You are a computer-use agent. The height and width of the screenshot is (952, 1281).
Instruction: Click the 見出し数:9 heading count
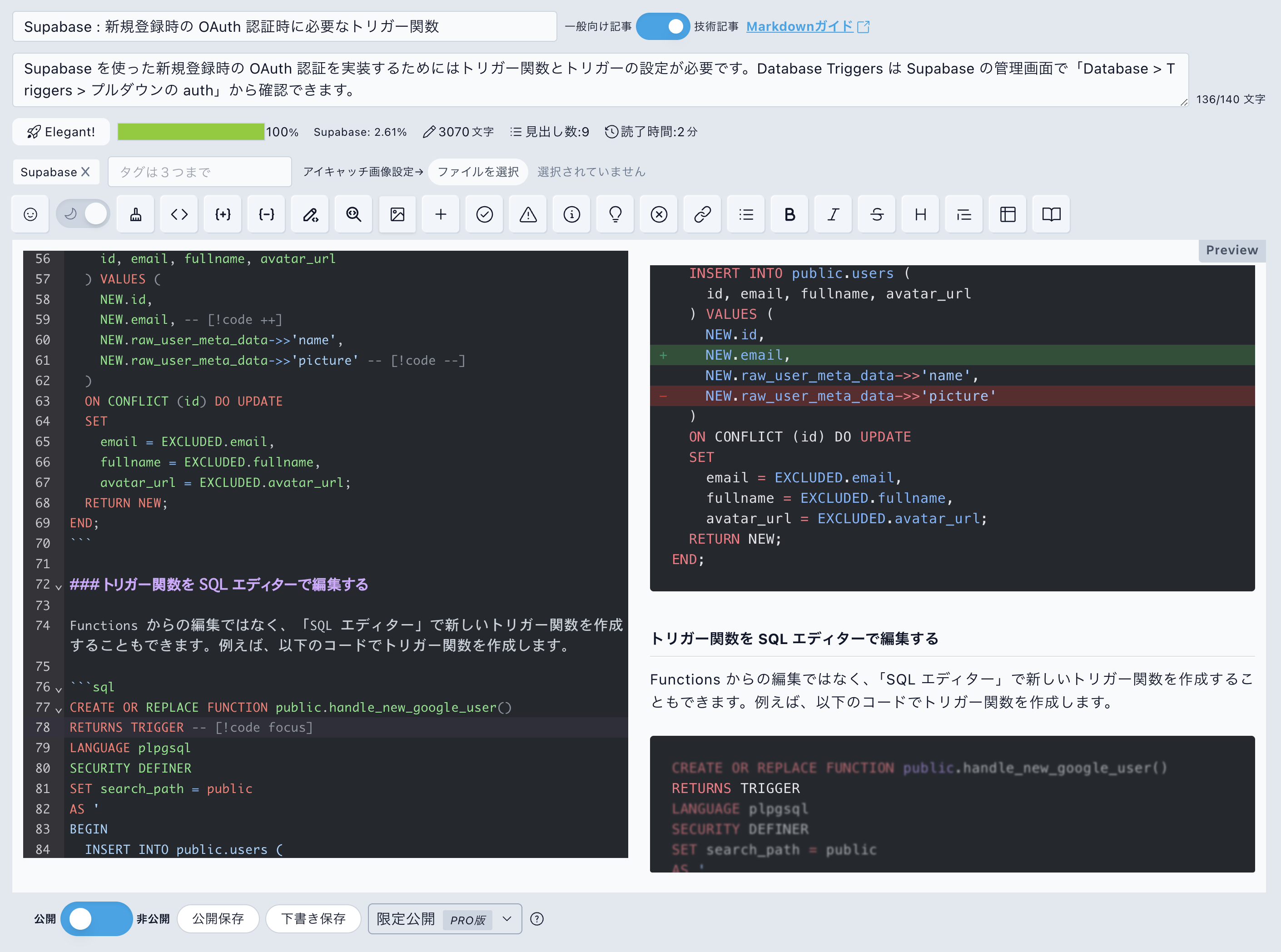550,132
